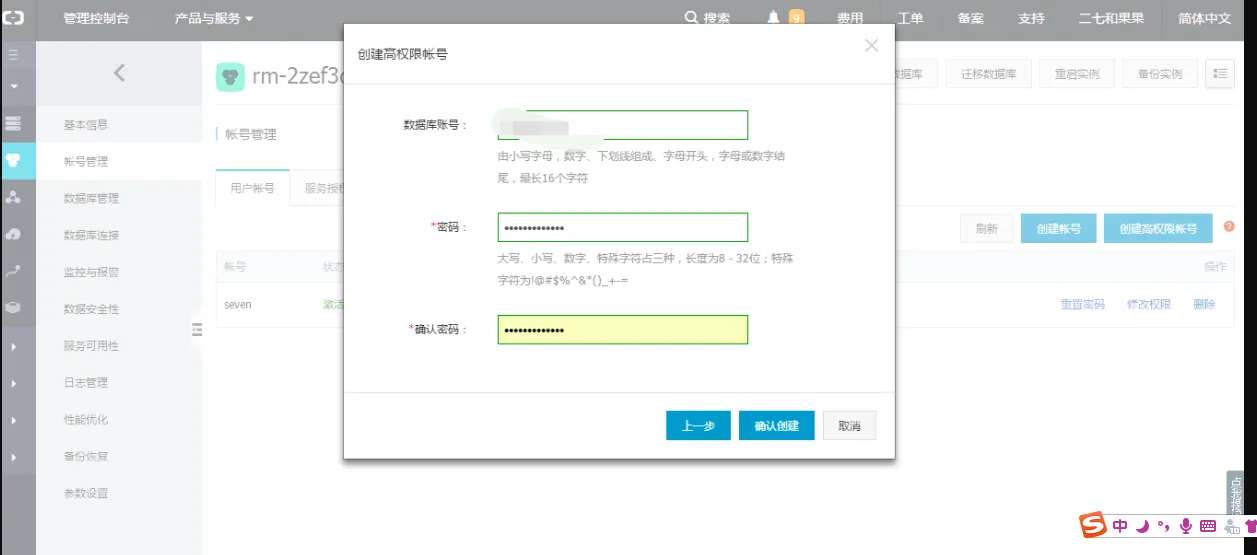Click the 确认创建 button
Screen dimensions: 1257x555
pos(777,425)
